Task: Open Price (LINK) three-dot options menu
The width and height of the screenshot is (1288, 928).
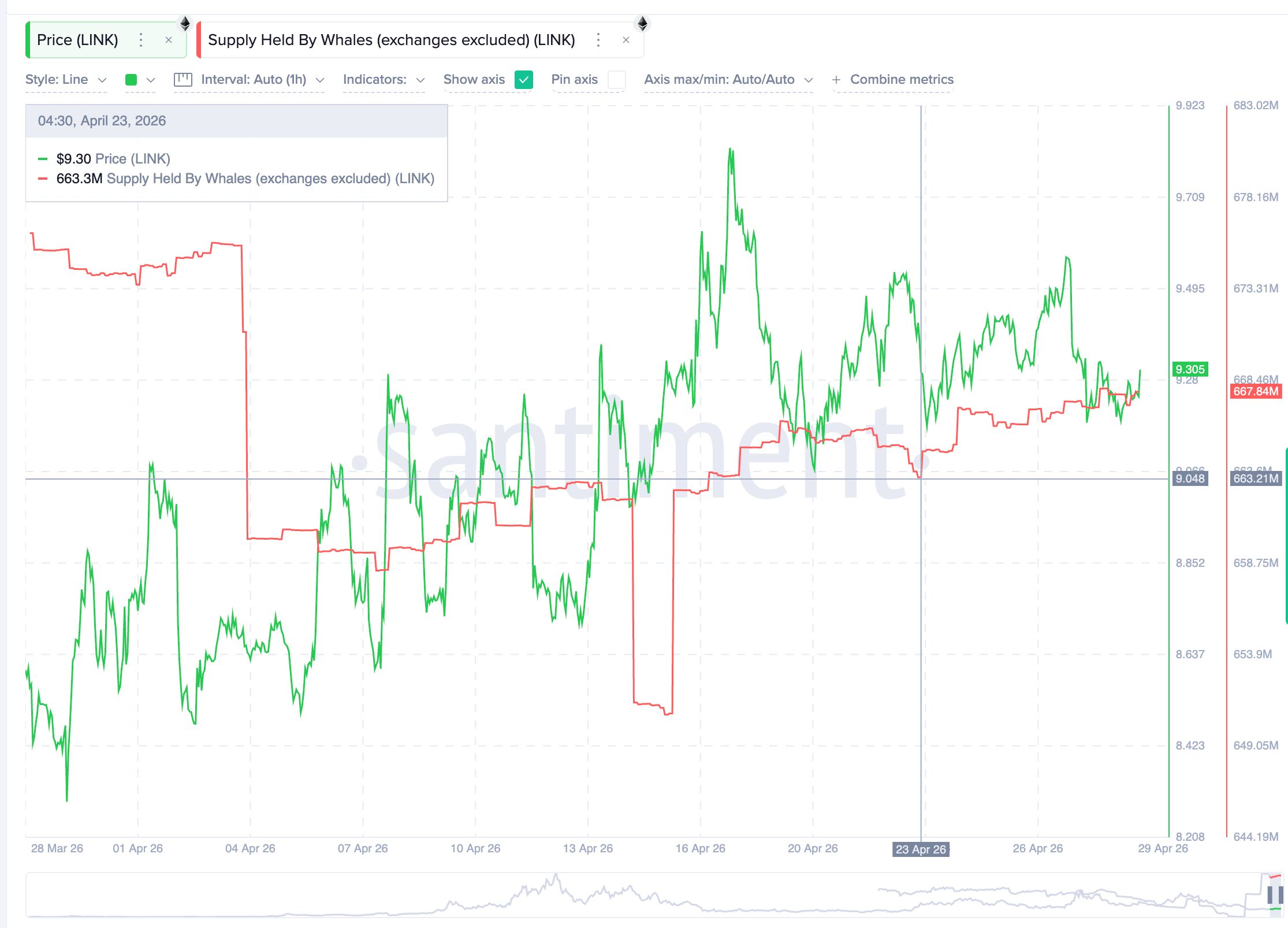Action: point(141,40)
